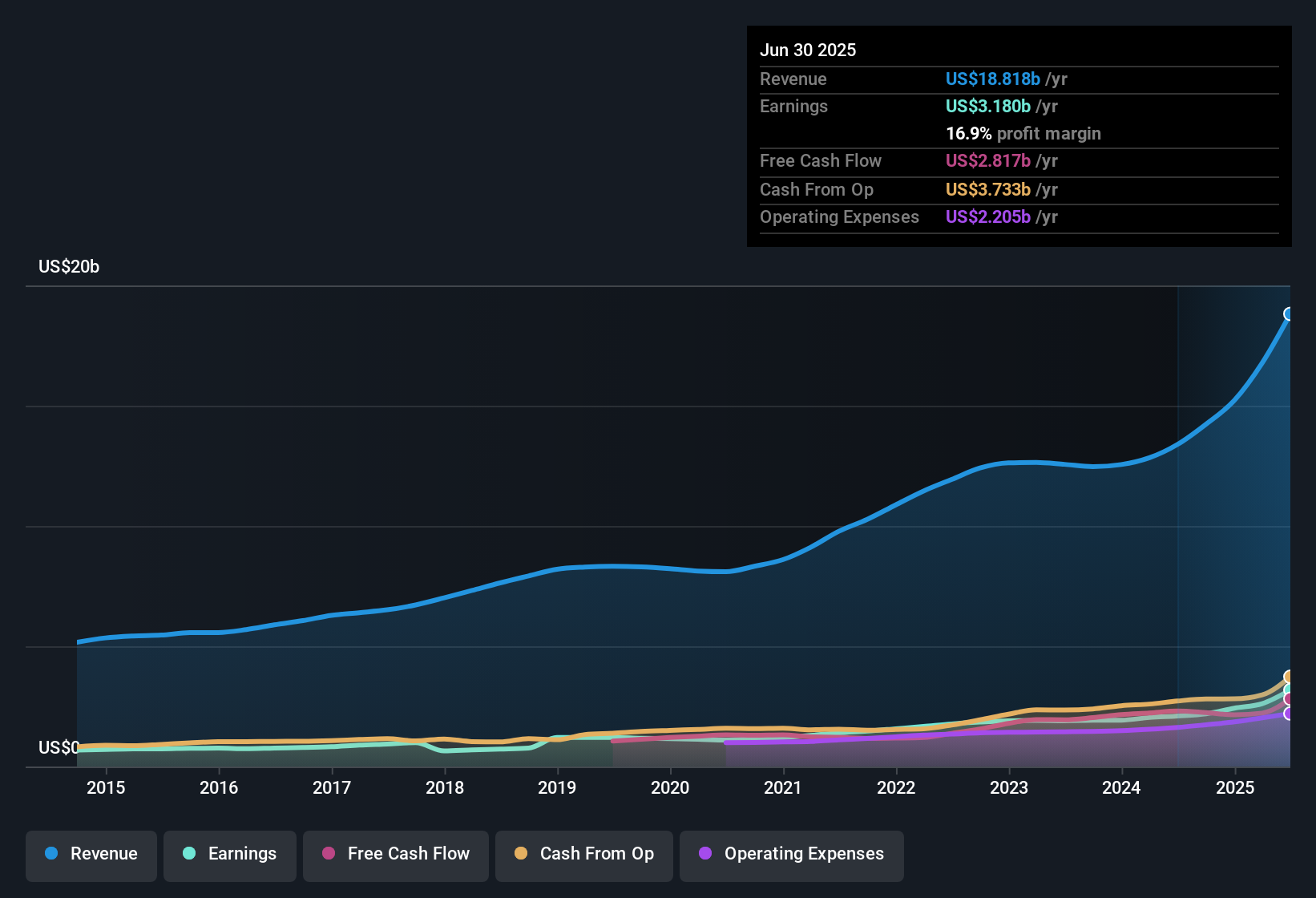1316x898 pixels.
Task: Click the highlighted 2025 chart region
Action: pos(1234,521)
